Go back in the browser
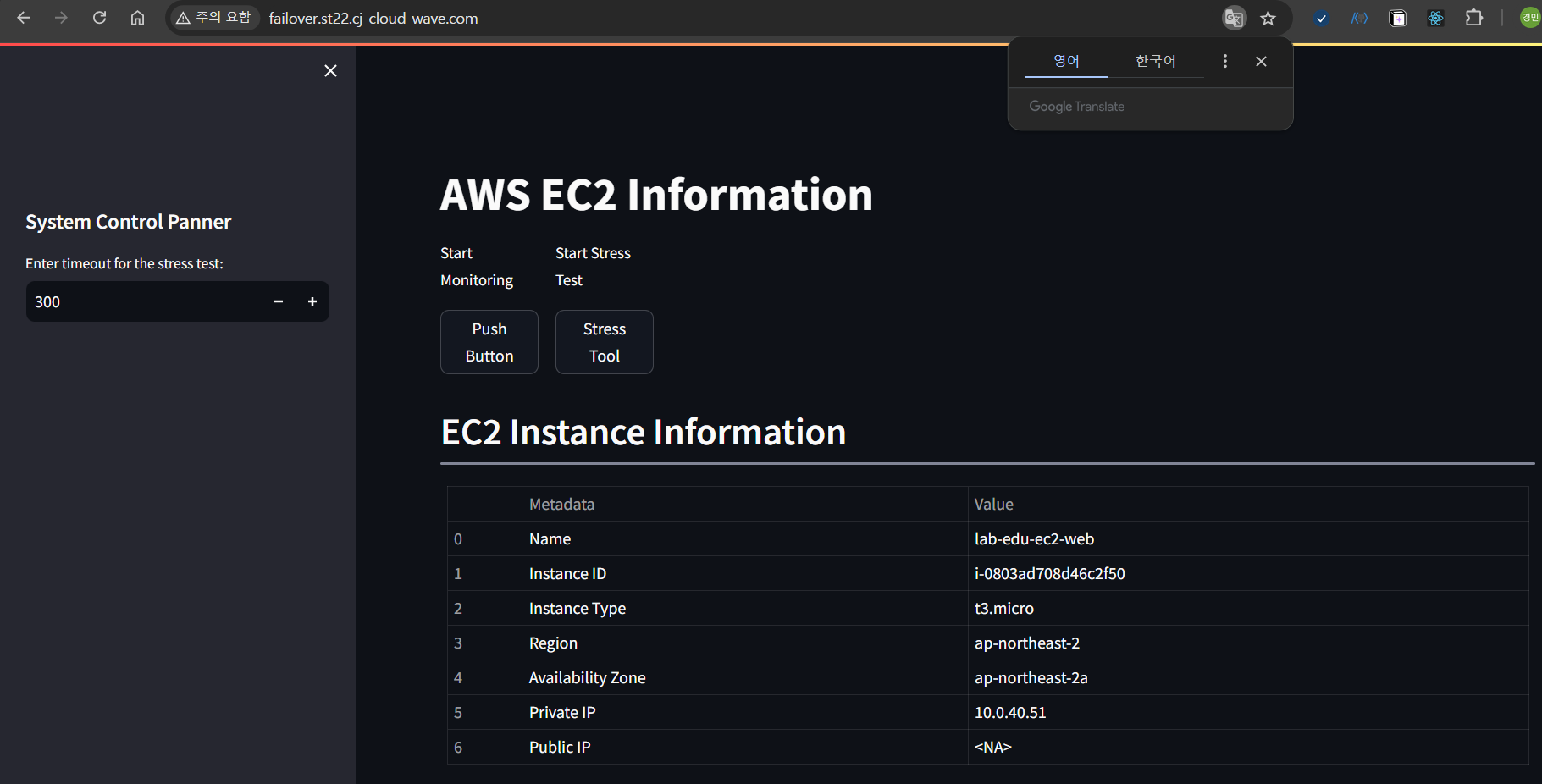 pos(24,18)
